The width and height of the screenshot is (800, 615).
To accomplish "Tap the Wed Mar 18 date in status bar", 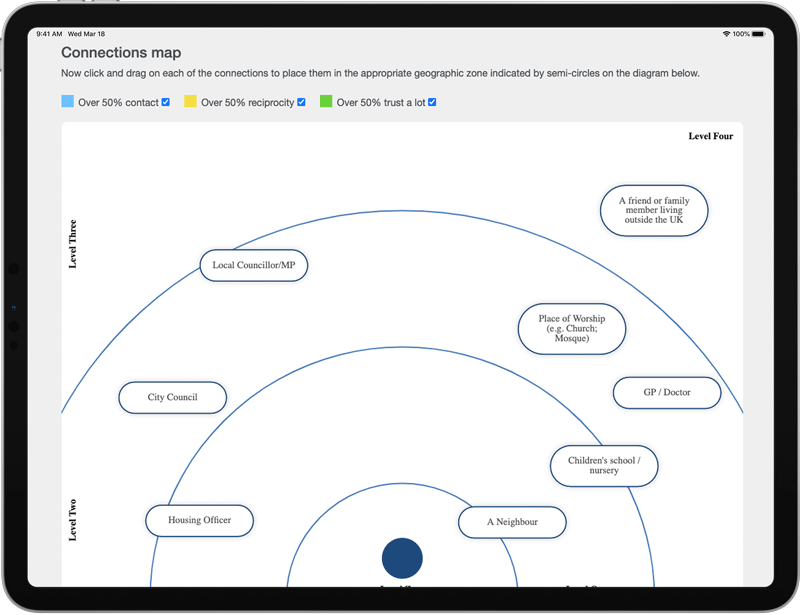I will [x=86, y=34].
